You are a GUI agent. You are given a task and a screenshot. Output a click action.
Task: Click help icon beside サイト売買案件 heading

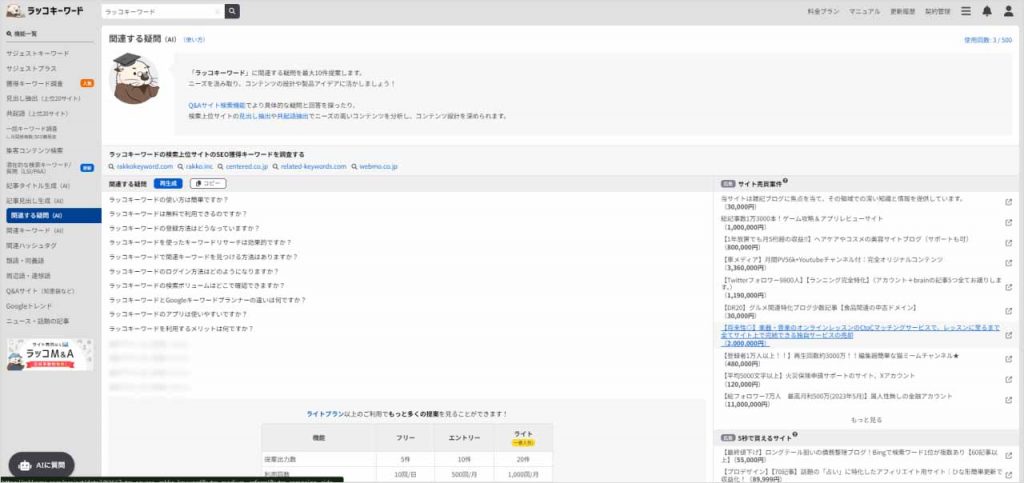pyautogui.click(x=785, y=181)
